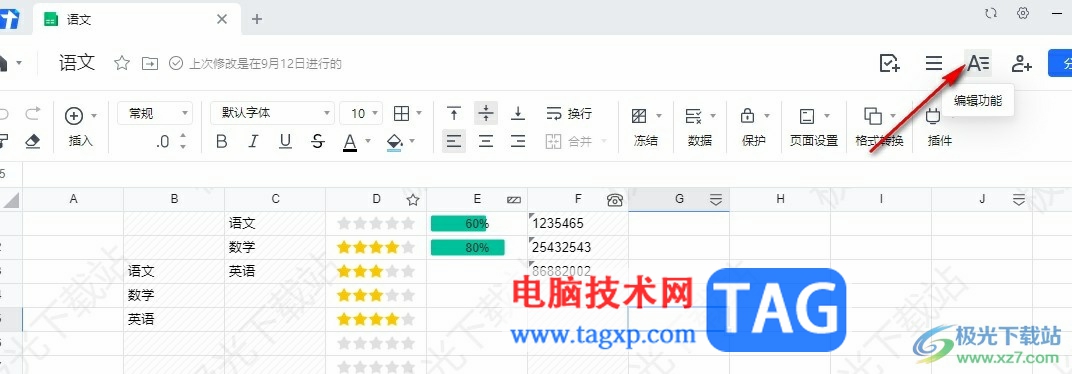Open the 冻结 dropdown arrow

(659, 116)
